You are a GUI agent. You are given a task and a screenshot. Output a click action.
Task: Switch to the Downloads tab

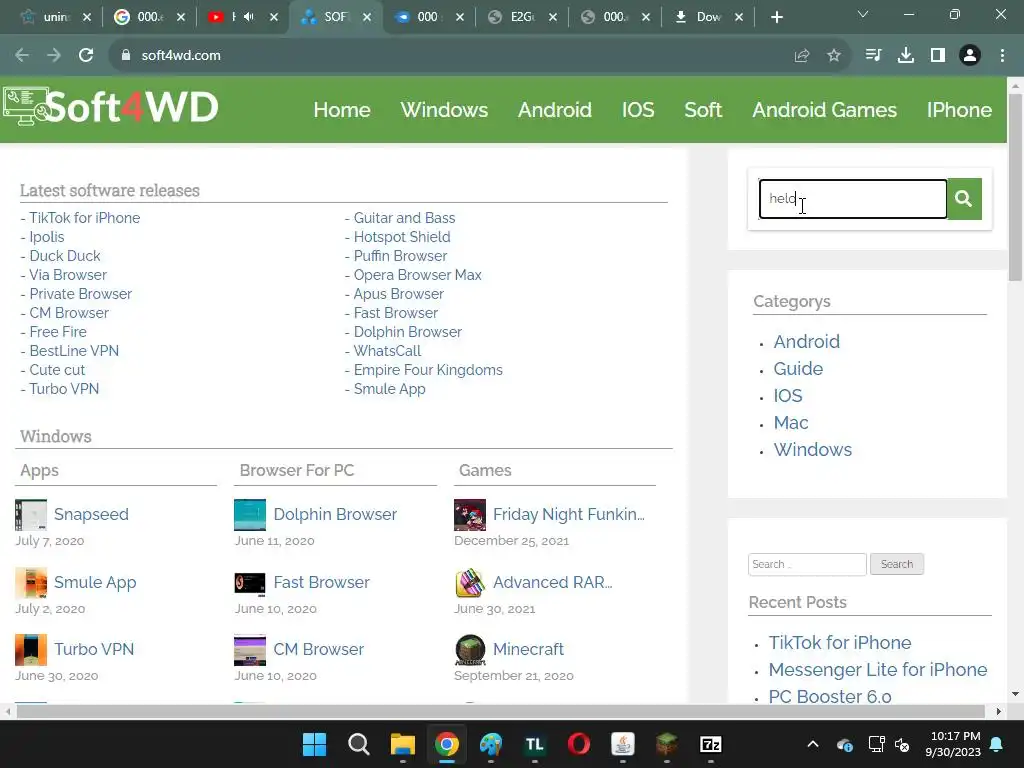709,17
